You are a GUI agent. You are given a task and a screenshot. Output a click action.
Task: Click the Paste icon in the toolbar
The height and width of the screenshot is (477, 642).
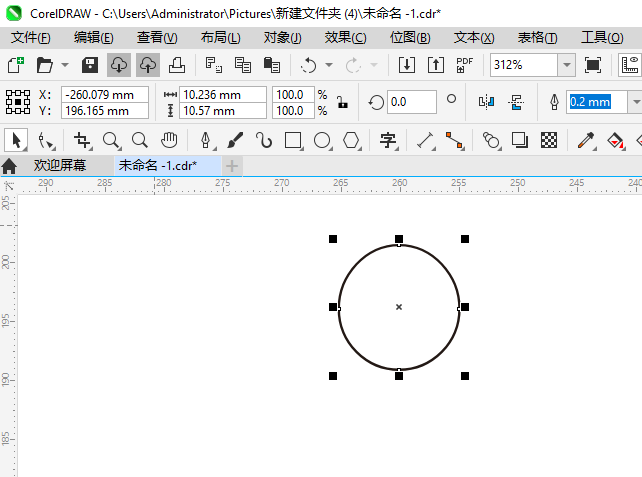tap(272, 65)
